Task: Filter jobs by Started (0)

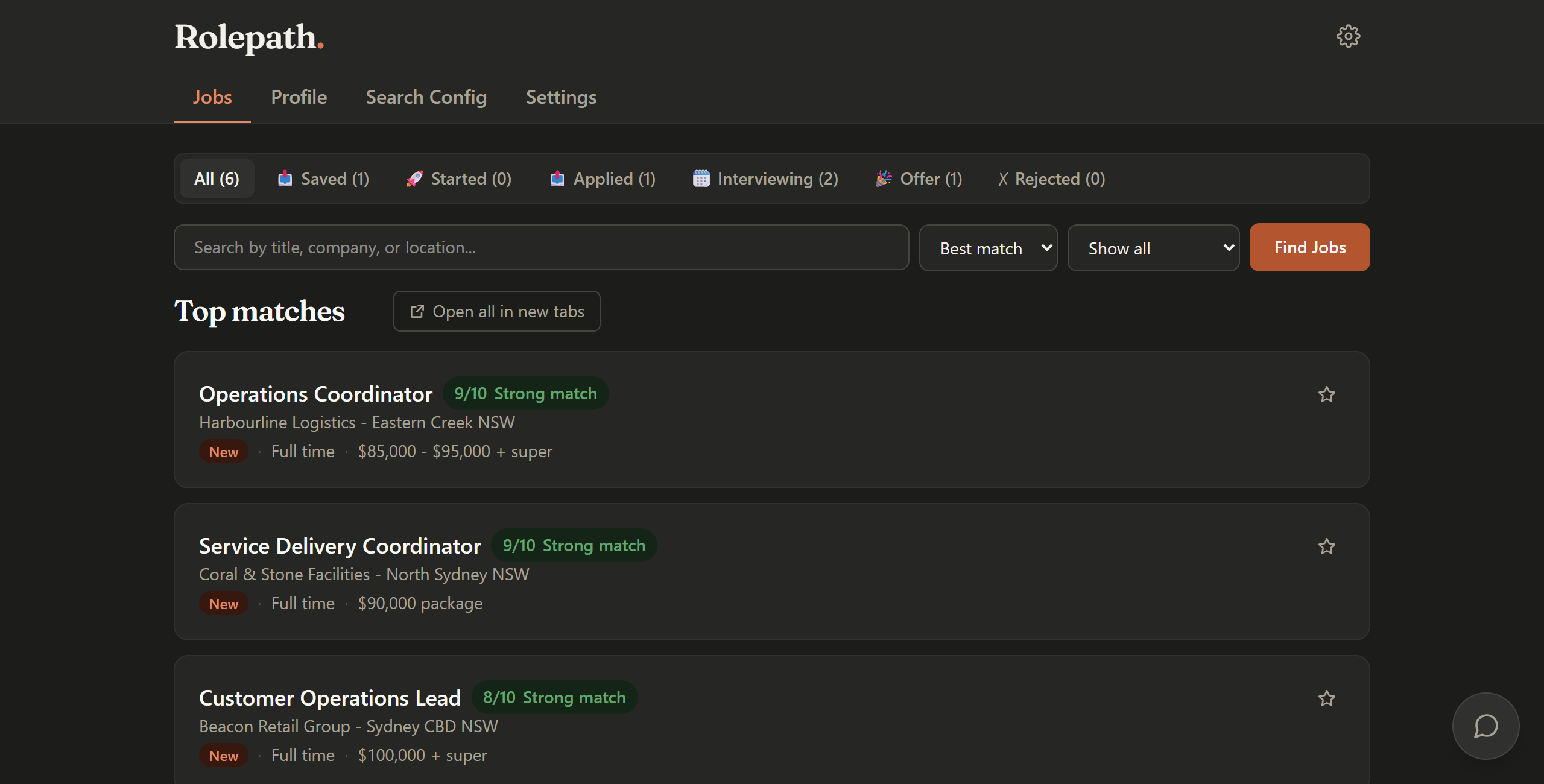Action: 458,179
